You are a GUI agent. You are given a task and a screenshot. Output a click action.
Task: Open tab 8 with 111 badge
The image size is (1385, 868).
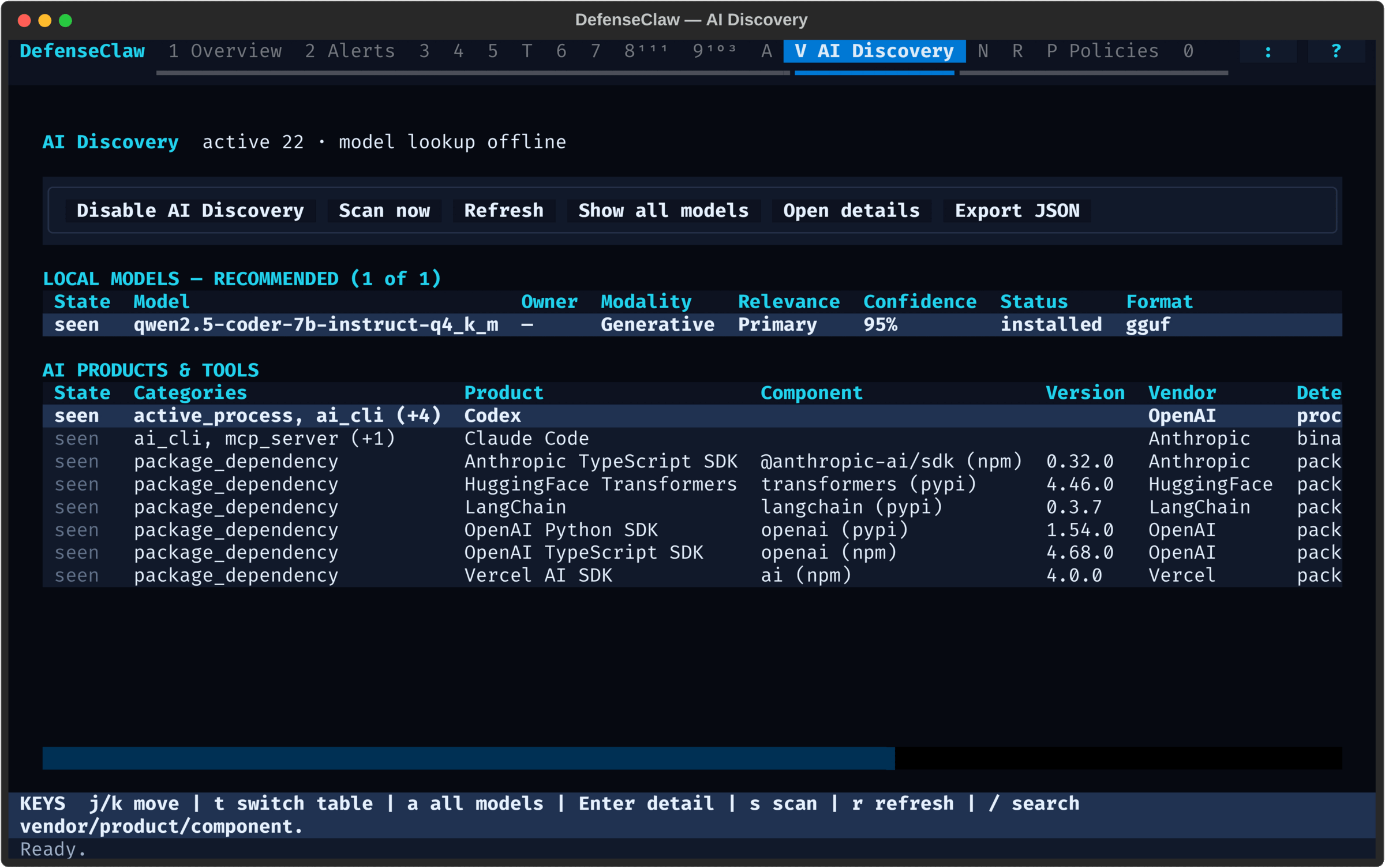[646, 51]
